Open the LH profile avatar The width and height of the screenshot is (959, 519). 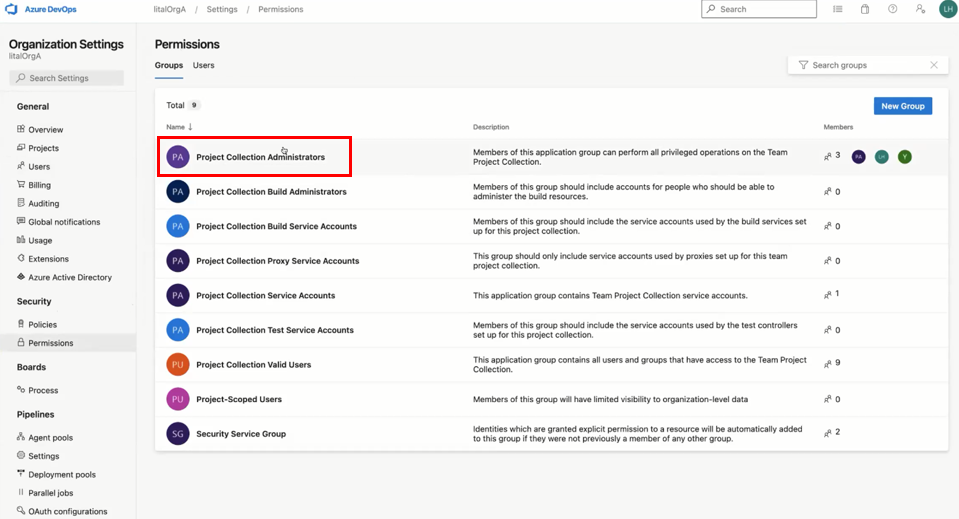coord(947,9)
